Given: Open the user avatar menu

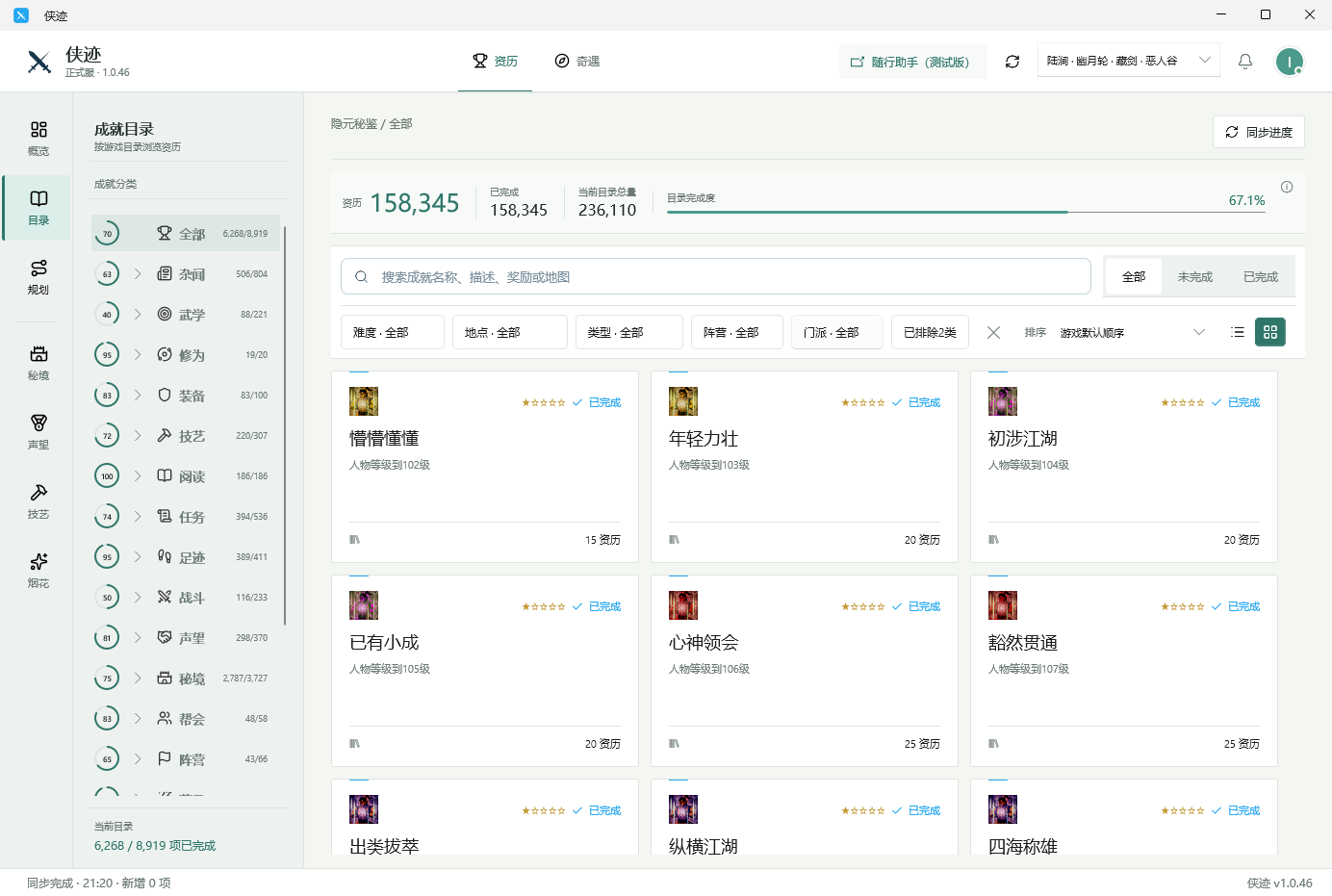Looking at the screenshot, I should [x=1290, y=62].
